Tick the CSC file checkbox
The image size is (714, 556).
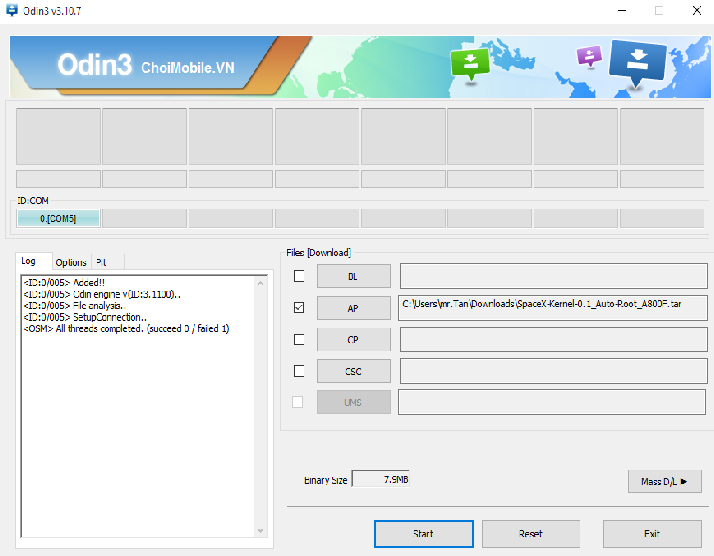pyautogui.click(x=299, y=371)
